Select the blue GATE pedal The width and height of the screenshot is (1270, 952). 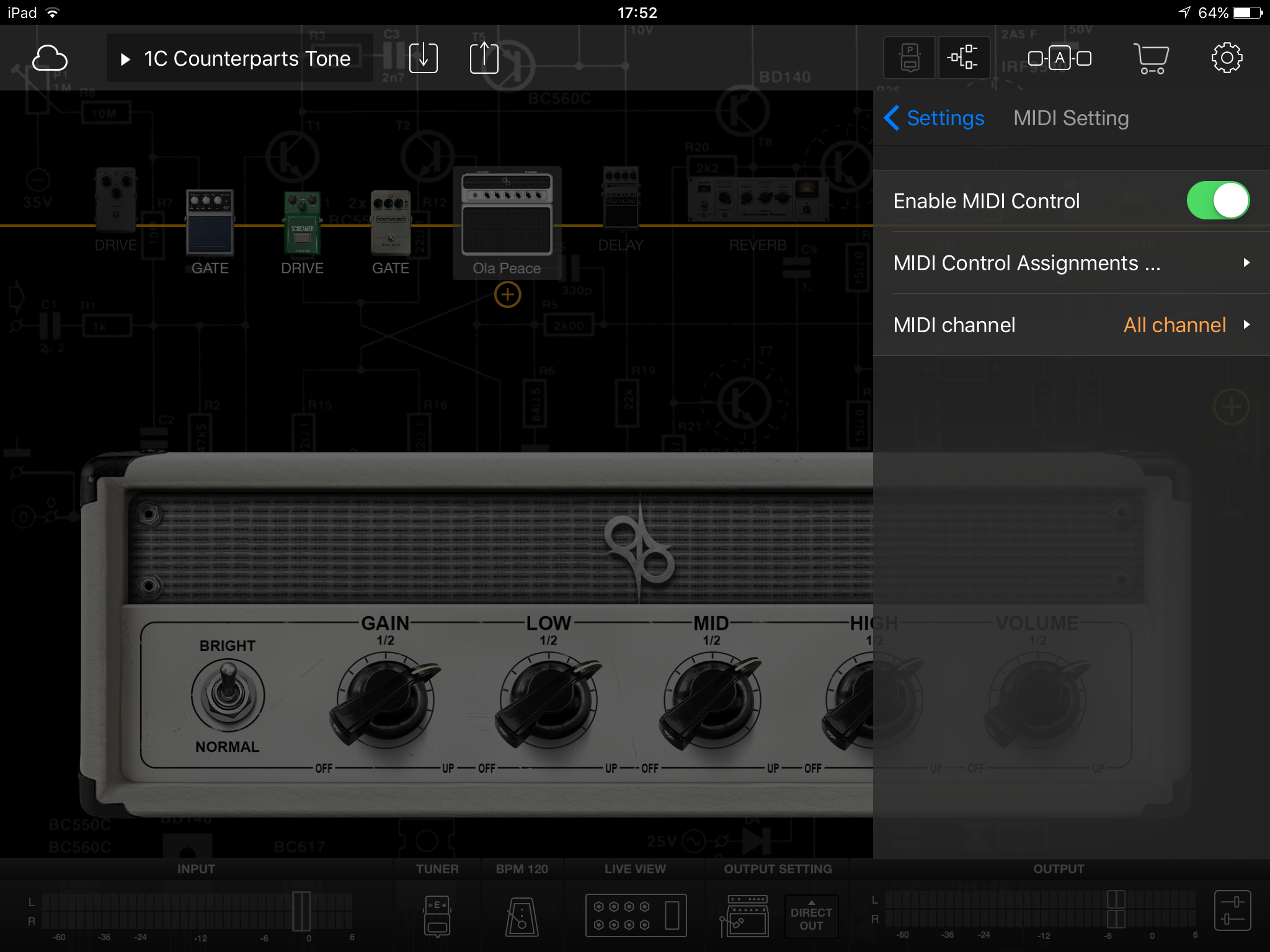tap(210, 223)
